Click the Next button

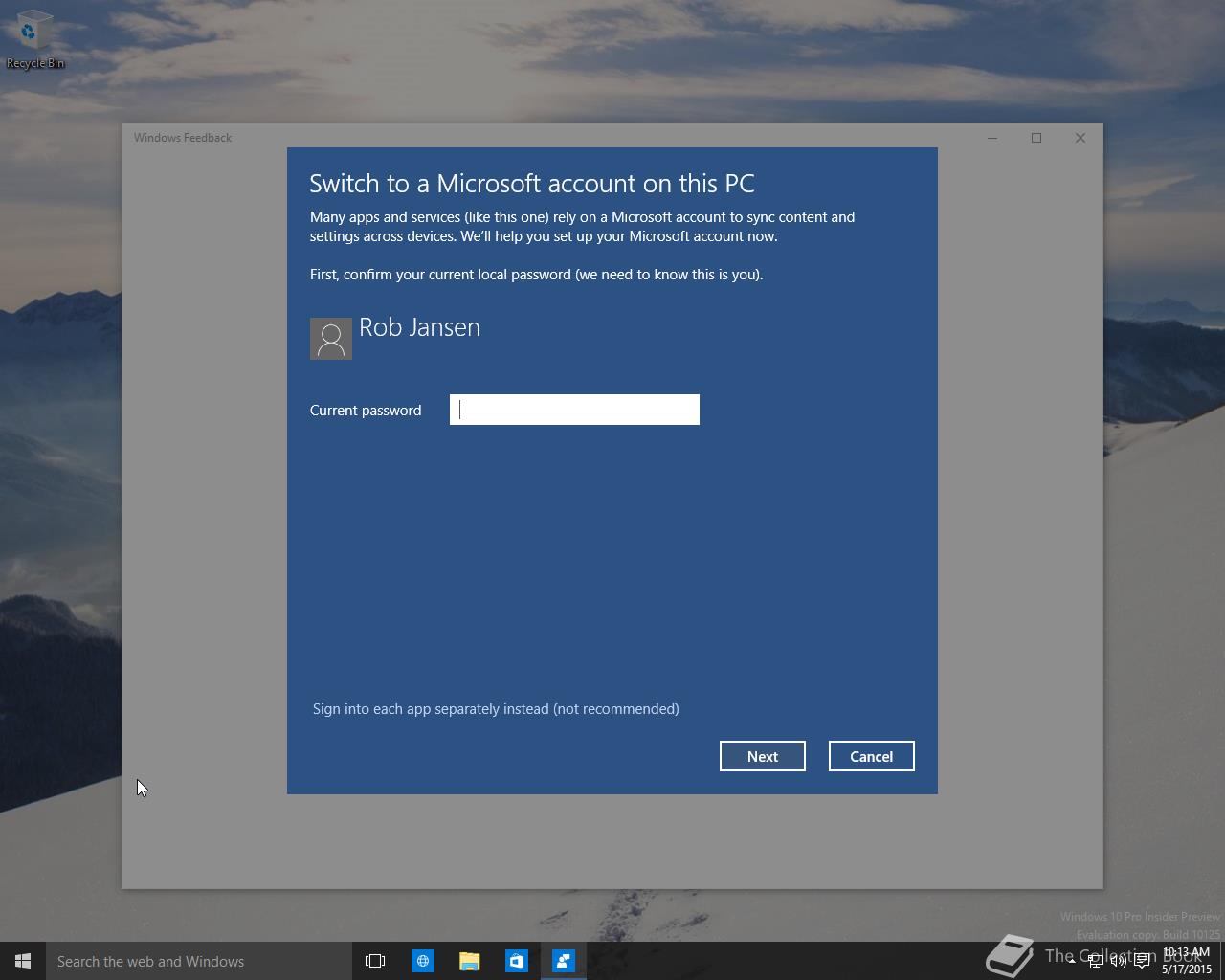coord(763,756)
